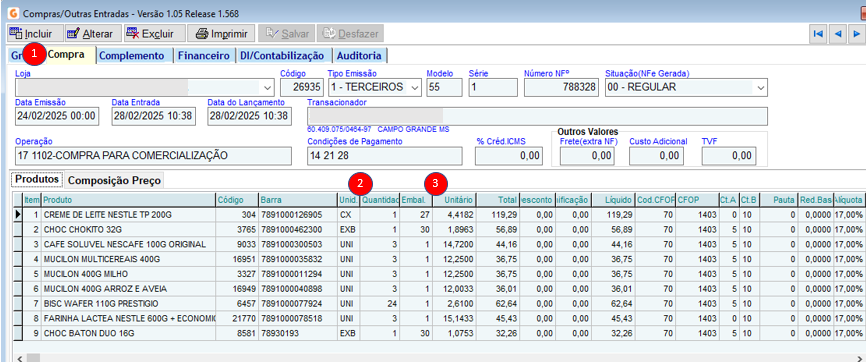Image resolution: width=866 pixels, height=362 pixels.
Task: Expand the Loja dropdown
Action: coord(267,87)
